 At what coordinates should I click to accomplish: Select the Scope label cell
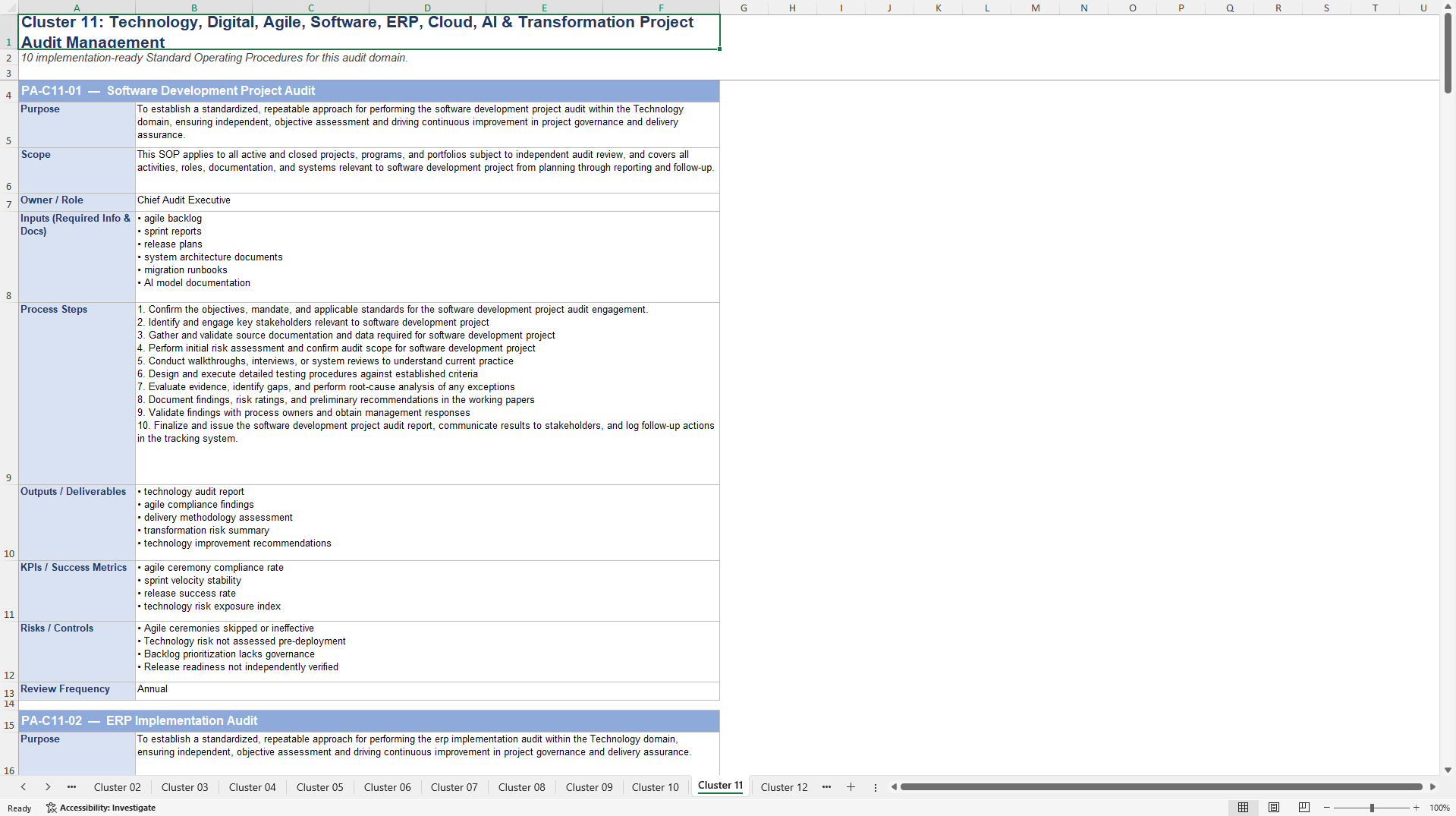pos(77,170)
